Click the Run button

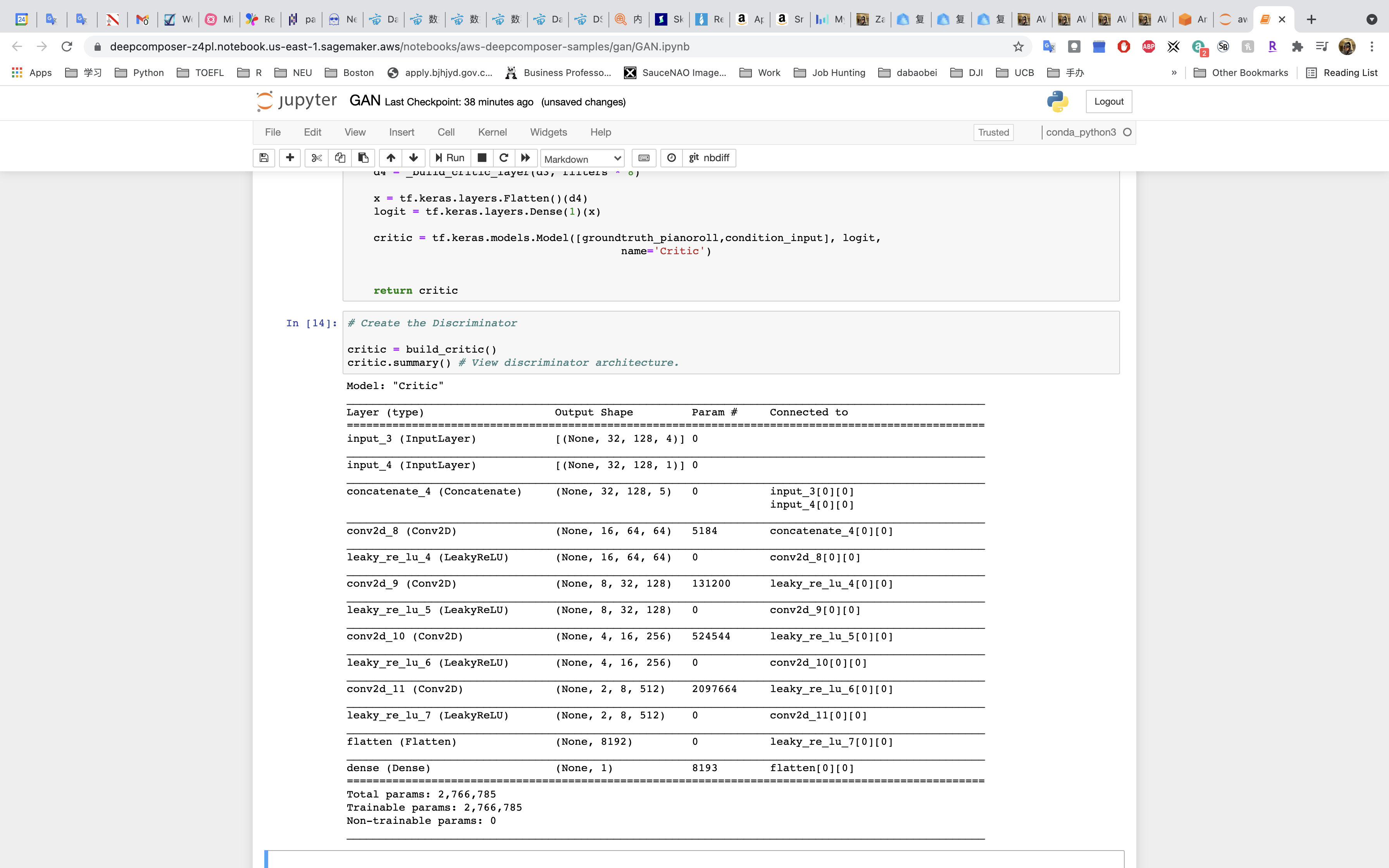point(450,158)
